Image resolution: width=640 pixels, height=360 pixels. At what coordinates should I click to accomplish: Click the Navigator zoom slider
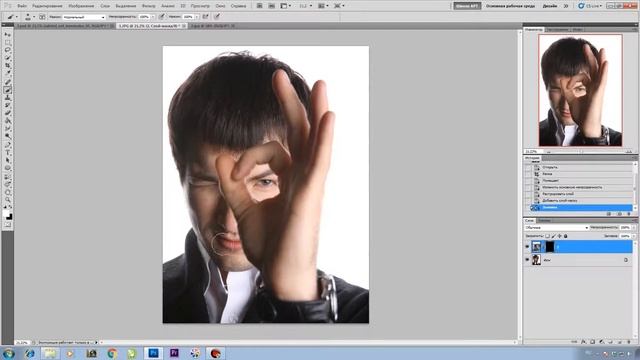[582, 151]
